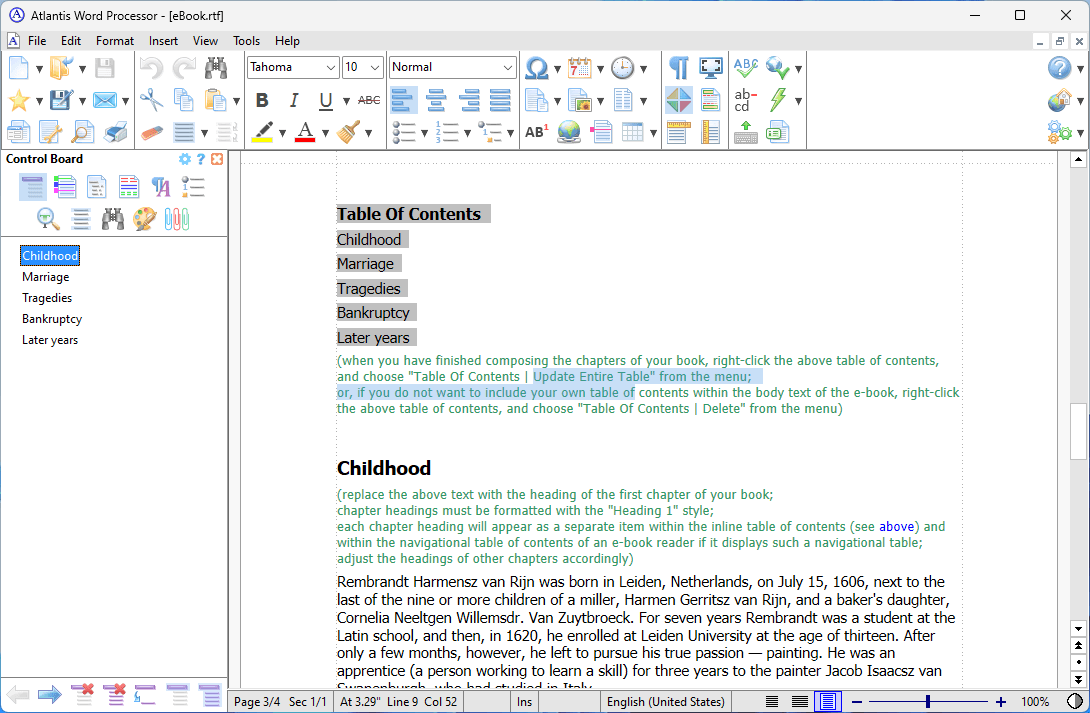Click the Redo arrow icon
This screenshot has height=713, width=1090.
(x=184, y=67)
